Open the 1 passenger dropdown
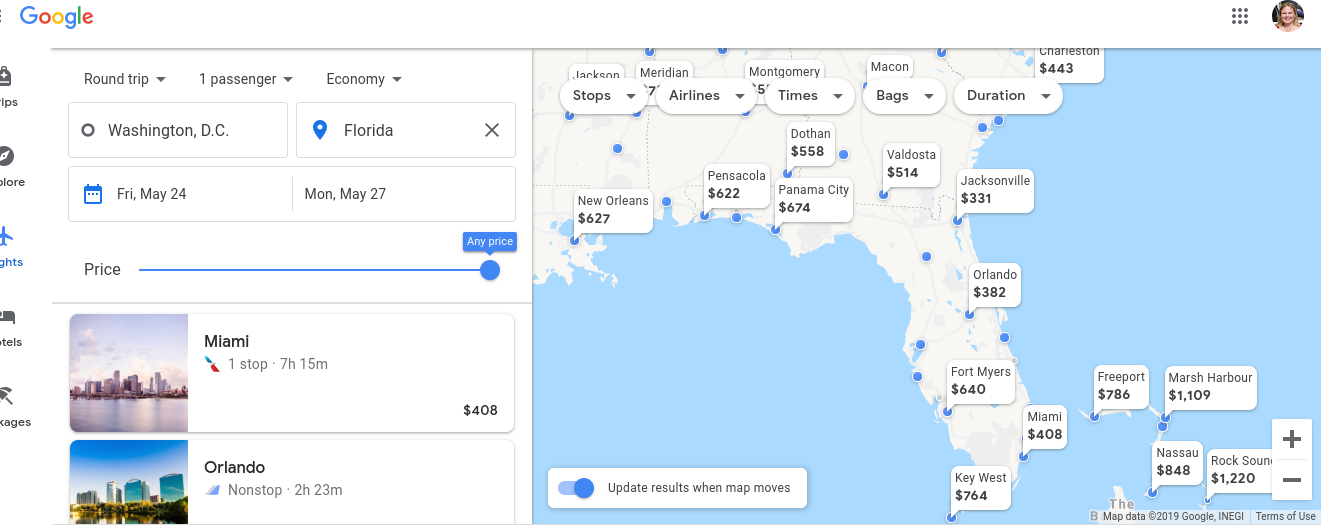The image size is (1321, 532). pyautogui.click(x=245, y=79)
